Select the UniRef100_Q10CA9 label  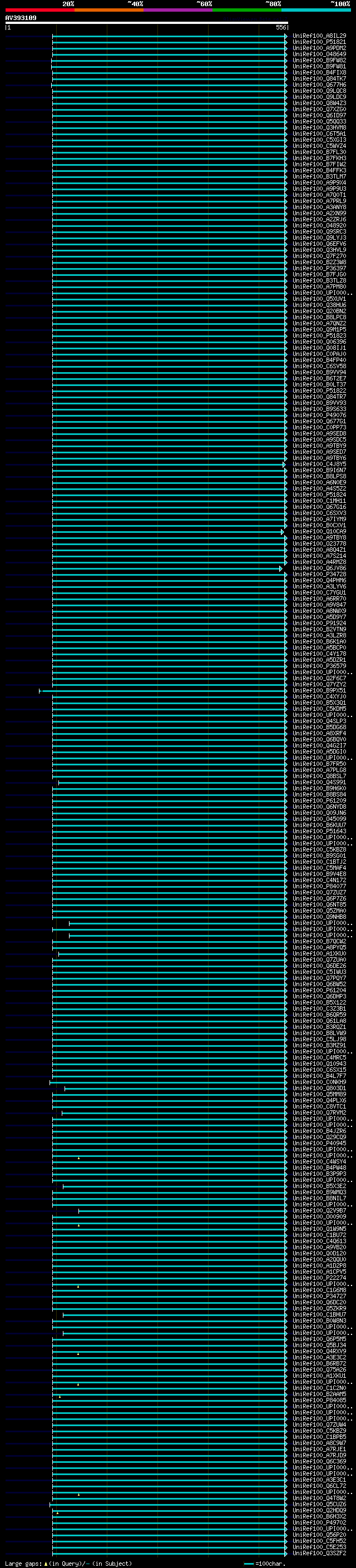point(319,531)
